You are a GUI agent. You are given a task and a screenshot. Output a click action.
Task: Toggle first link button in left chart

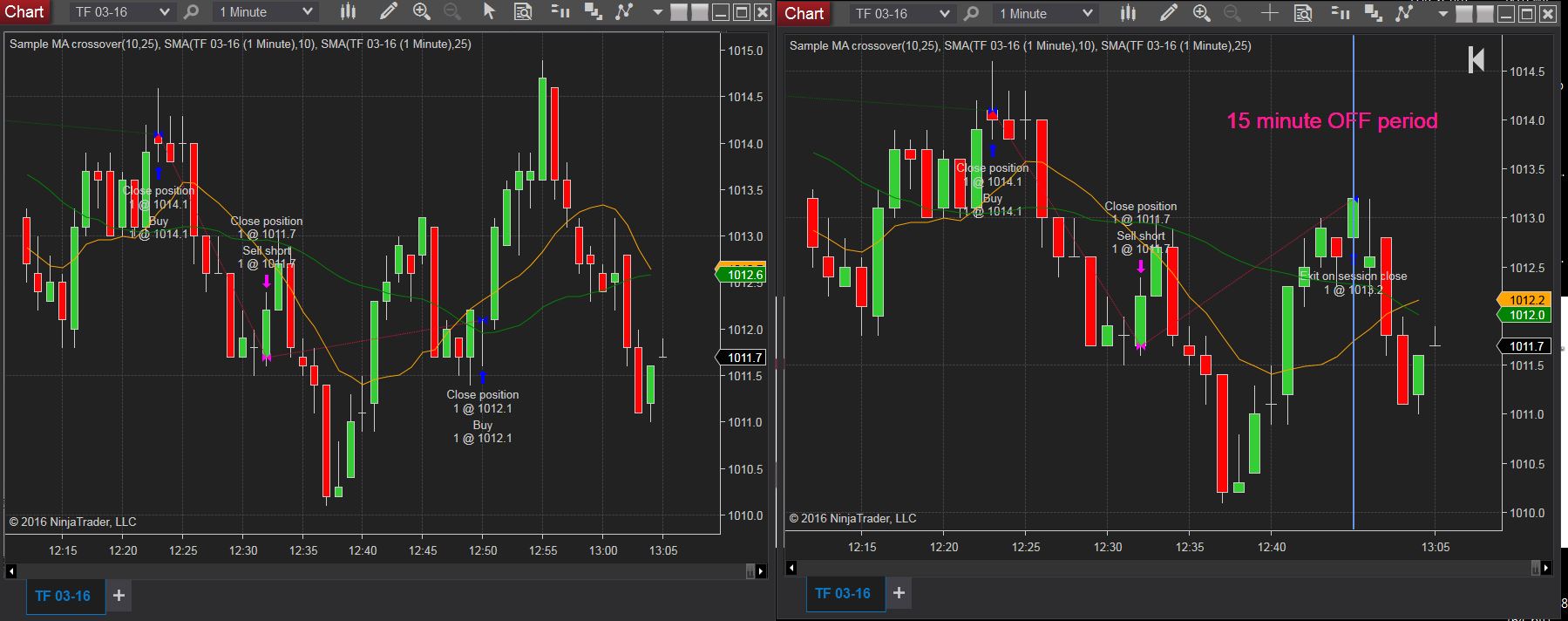pos(677,12)
